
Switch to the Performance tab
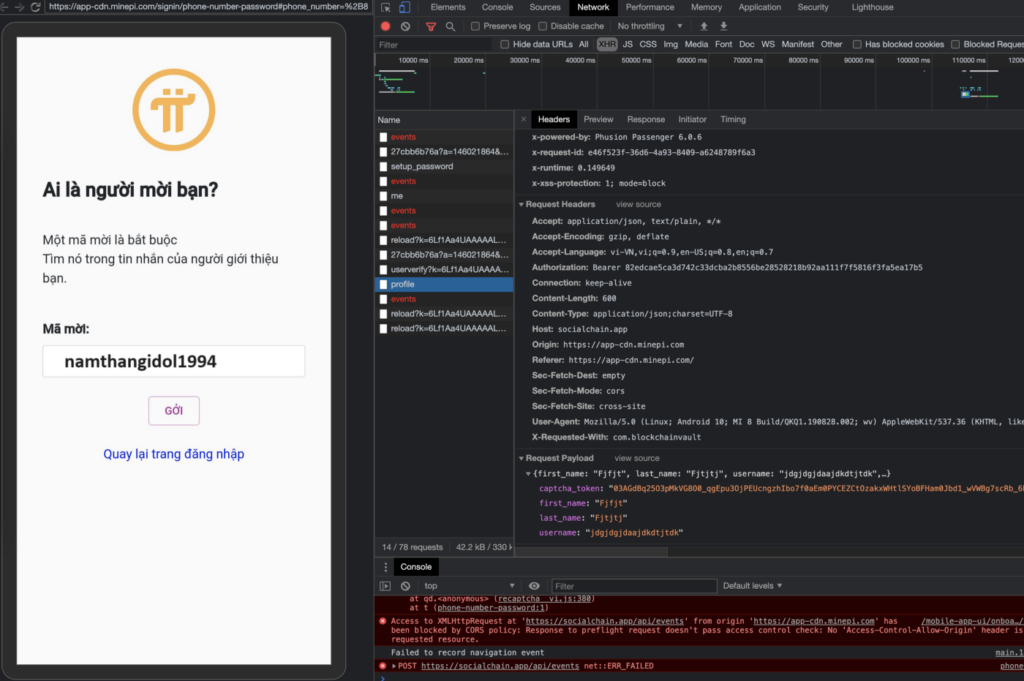click(x=650, y=7)
